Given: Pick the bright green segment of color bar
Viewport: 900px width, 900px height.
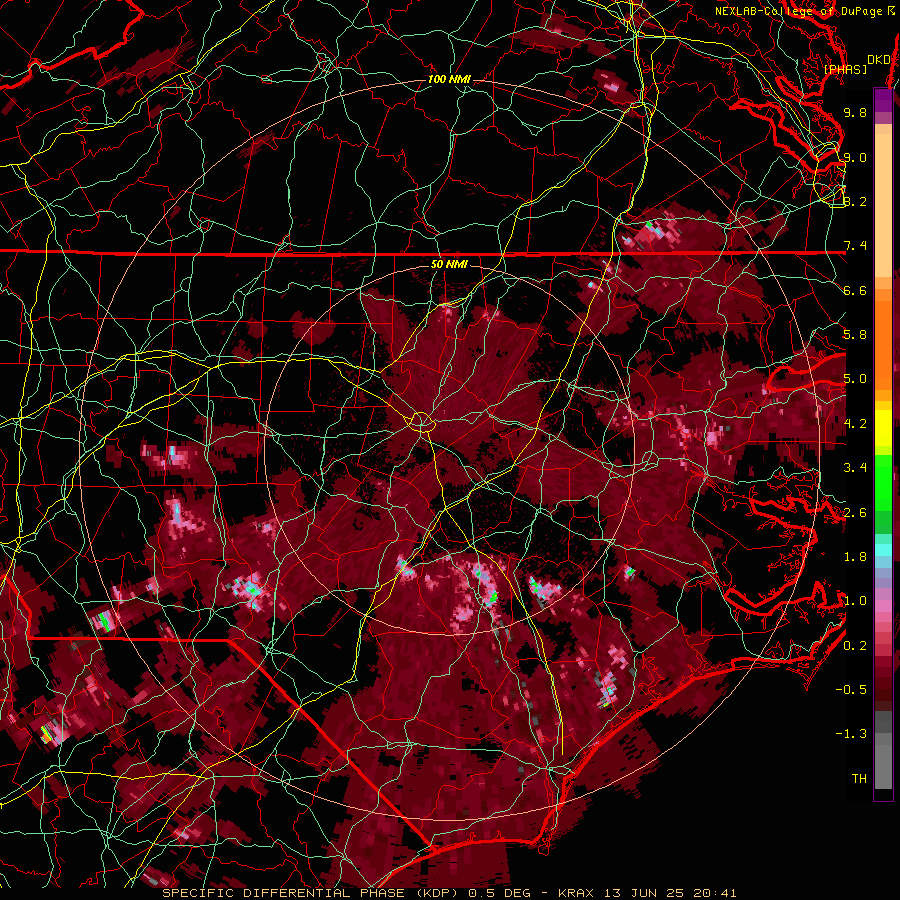Looking at the screenshot, I should 883,482.
